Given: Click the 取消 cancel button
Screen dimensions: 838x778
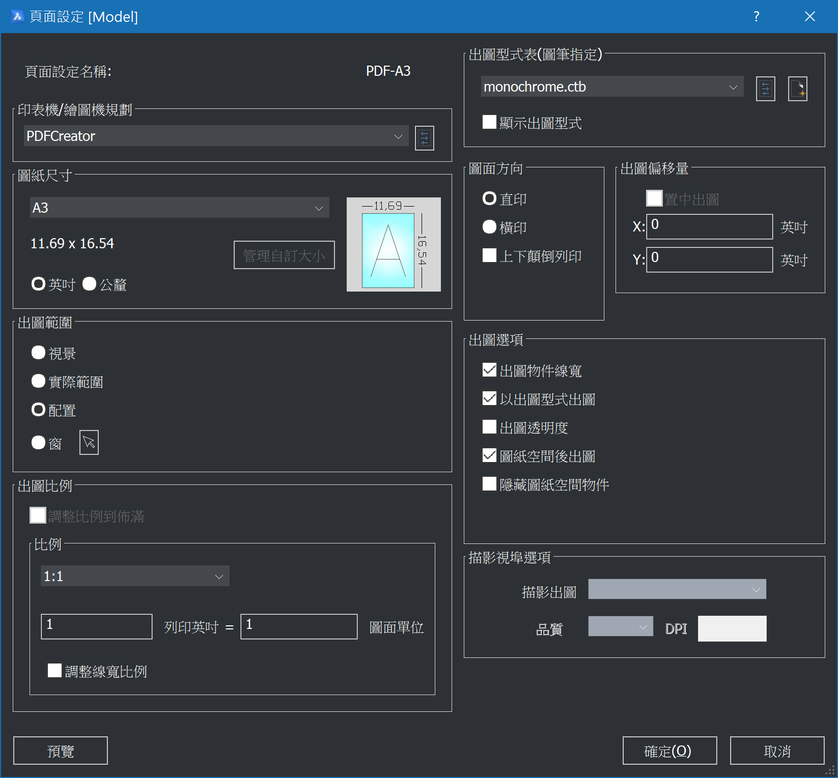Looking at the screenshot, I should (777, 751).
